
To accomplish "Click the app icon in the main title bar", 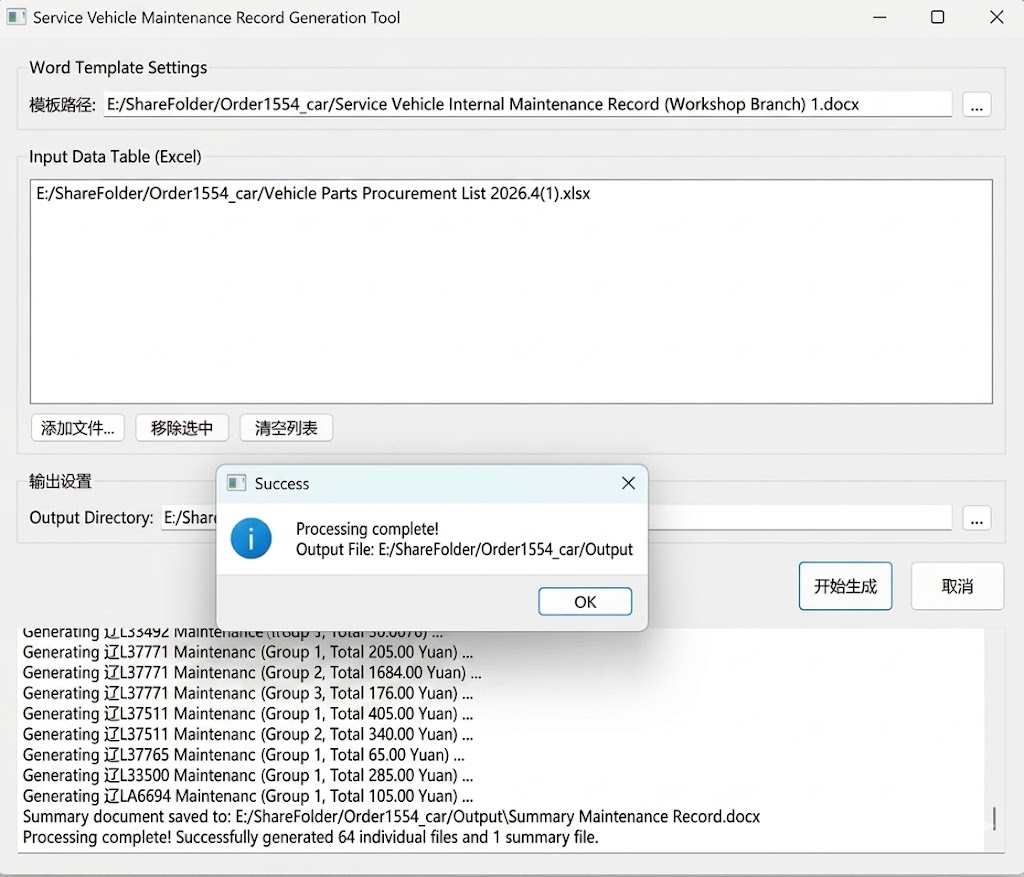I will 17,17.
